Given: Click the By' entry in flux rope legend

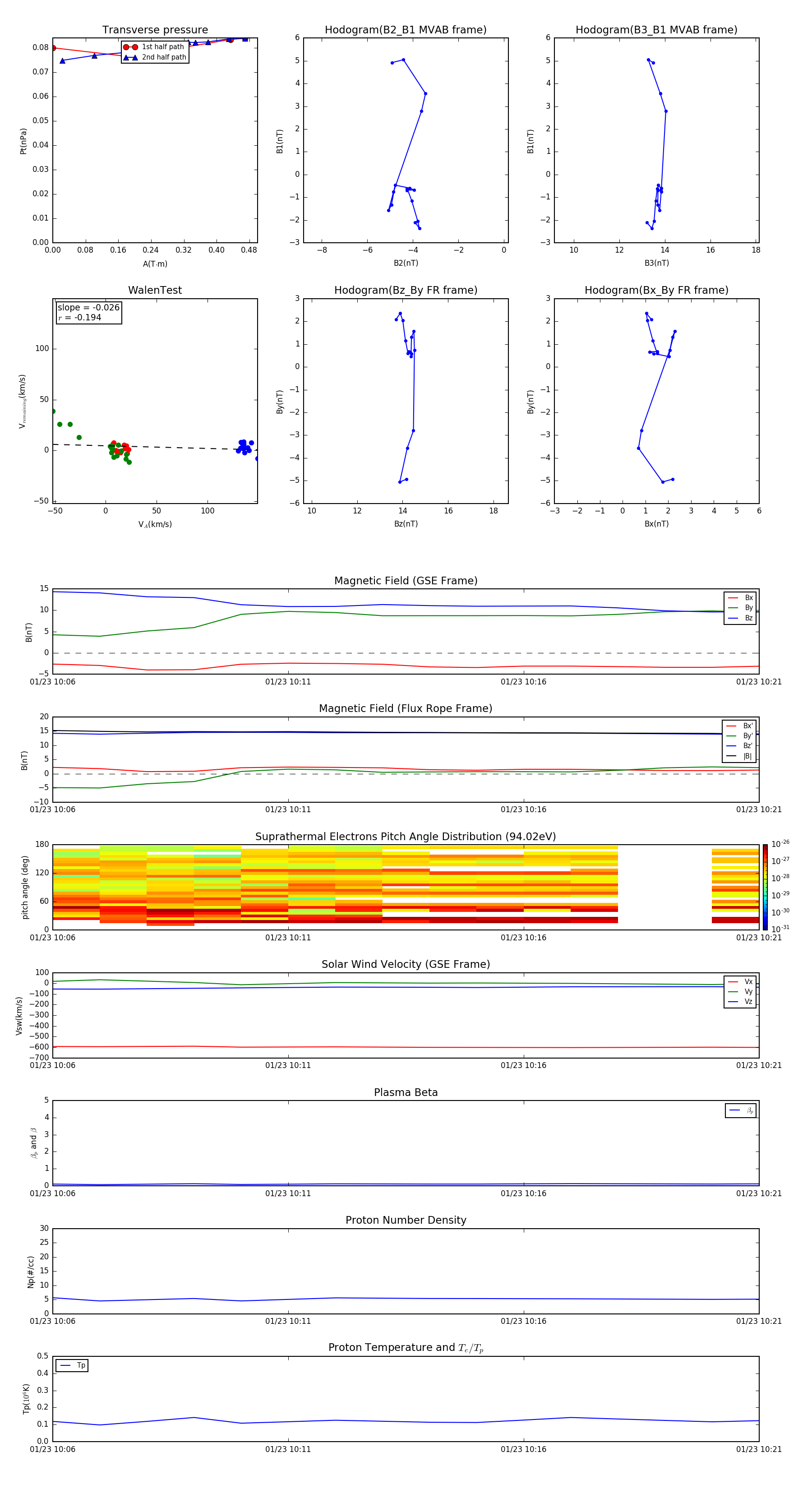Looking at the screenshot, I should (740, 736).
